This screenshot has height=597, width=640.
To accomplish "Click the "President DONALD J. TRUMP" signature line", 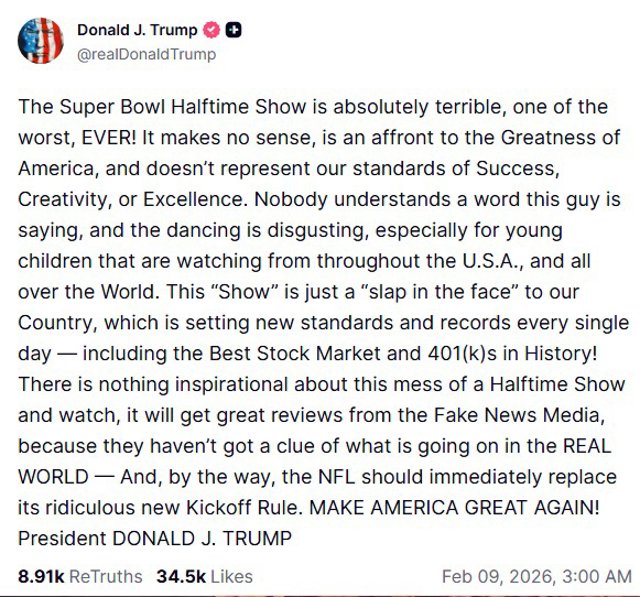I will tap(155, 538).
